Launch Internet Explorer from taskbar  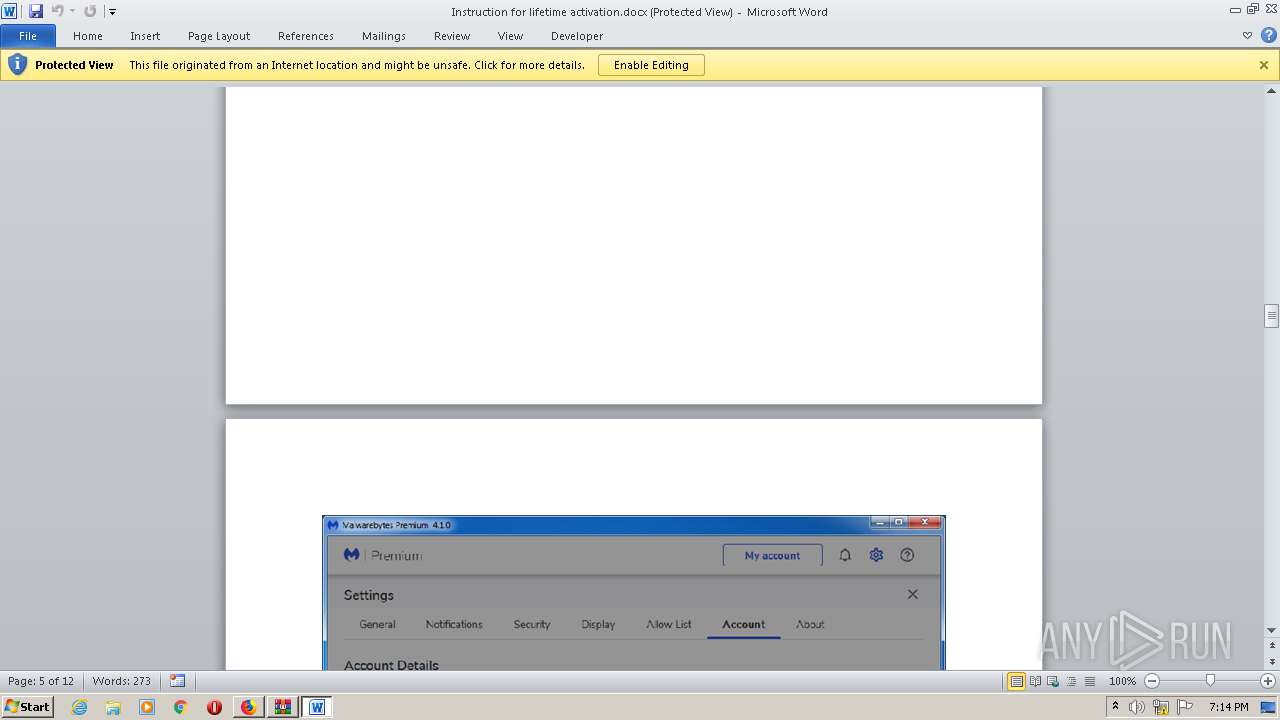[x=79, y=707]
